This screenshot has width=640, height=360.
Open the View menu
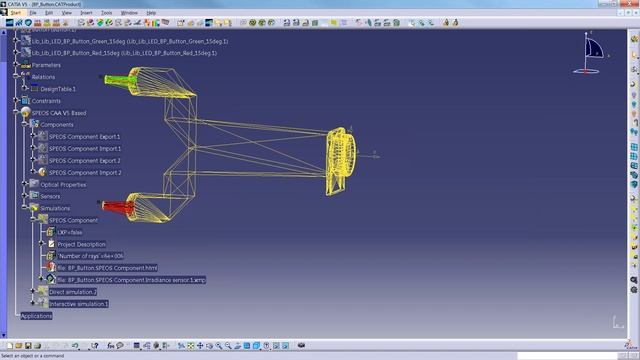67,13
